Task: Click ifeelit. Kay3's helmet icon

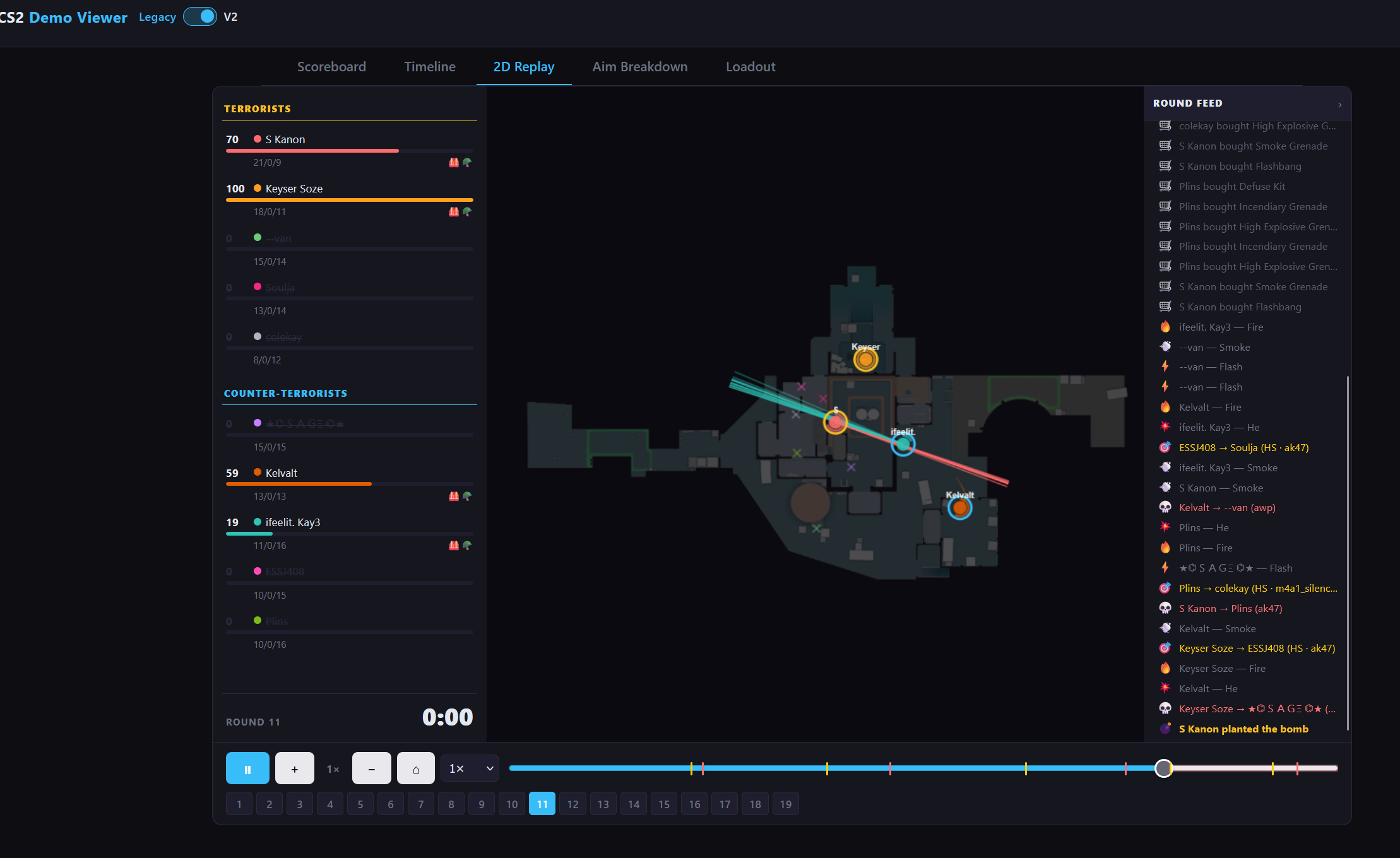Action: (x=467, y=546)
